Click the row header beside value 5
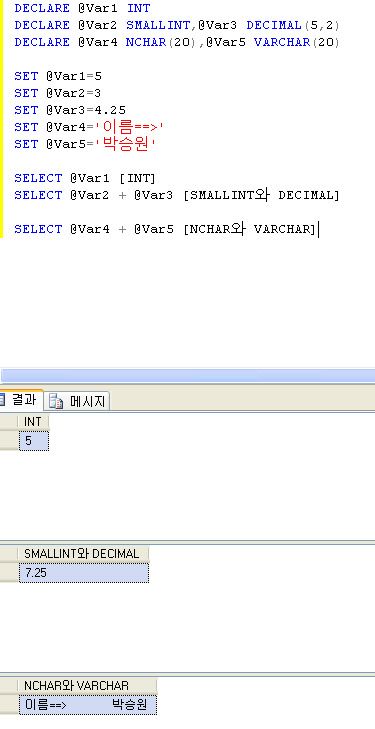Image resolution: width=375 pixels, height=729 pixels. (x=8, y=441)
